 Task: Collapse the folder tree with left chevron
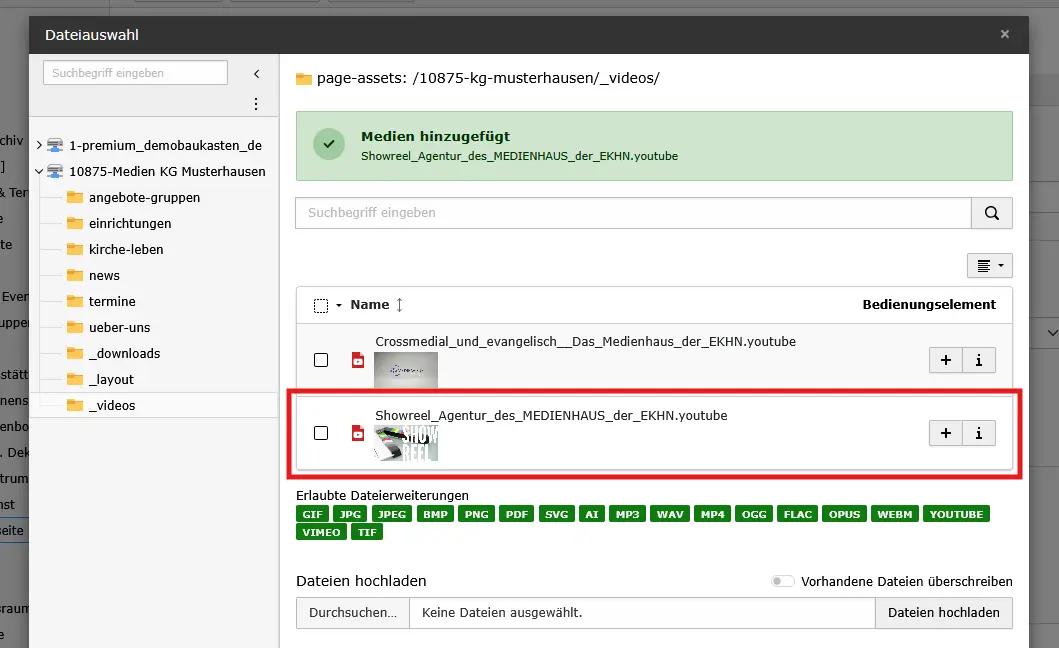coord(256,74)
